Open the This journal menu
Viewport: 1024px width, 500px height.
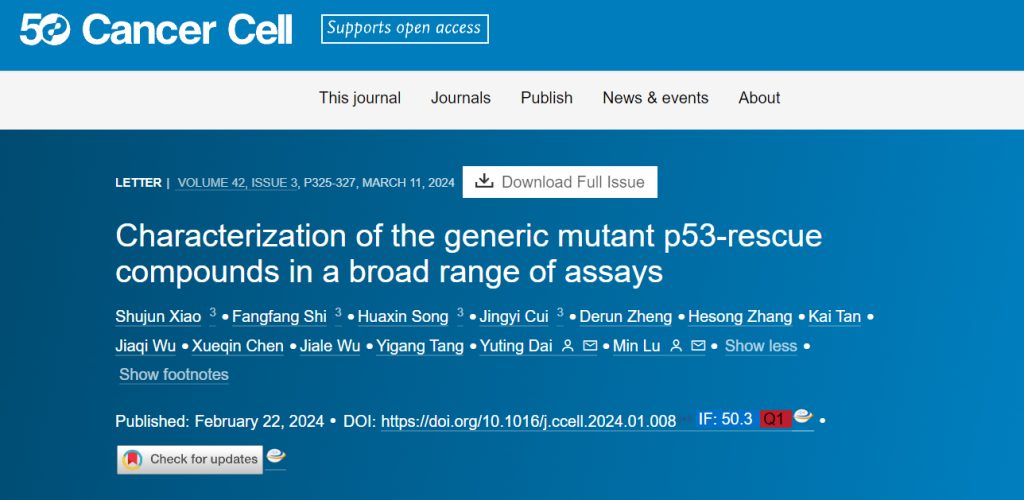click(x=360, y=98)
